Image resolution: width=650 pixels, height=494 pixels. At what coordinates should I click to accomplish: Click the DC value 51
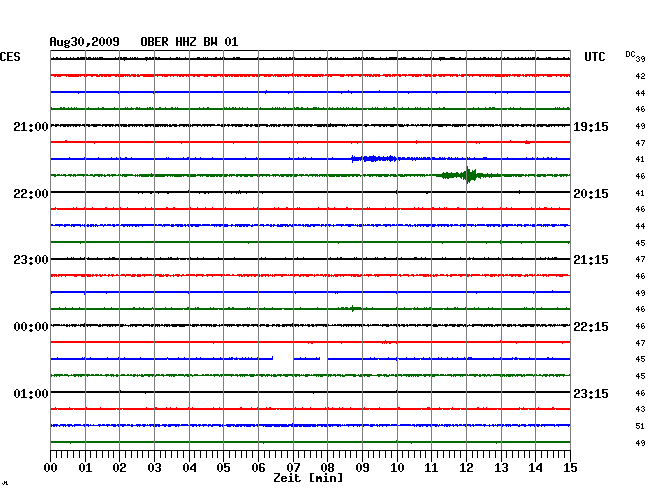pyautogui.click(x=640, y=426)
